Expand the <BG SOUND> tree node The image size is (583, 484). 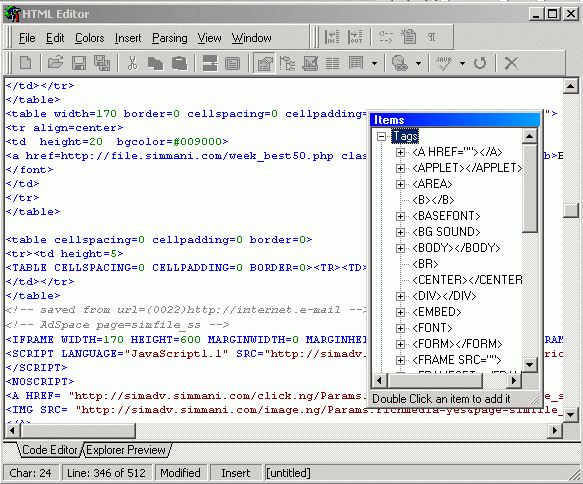click(400, 232)
